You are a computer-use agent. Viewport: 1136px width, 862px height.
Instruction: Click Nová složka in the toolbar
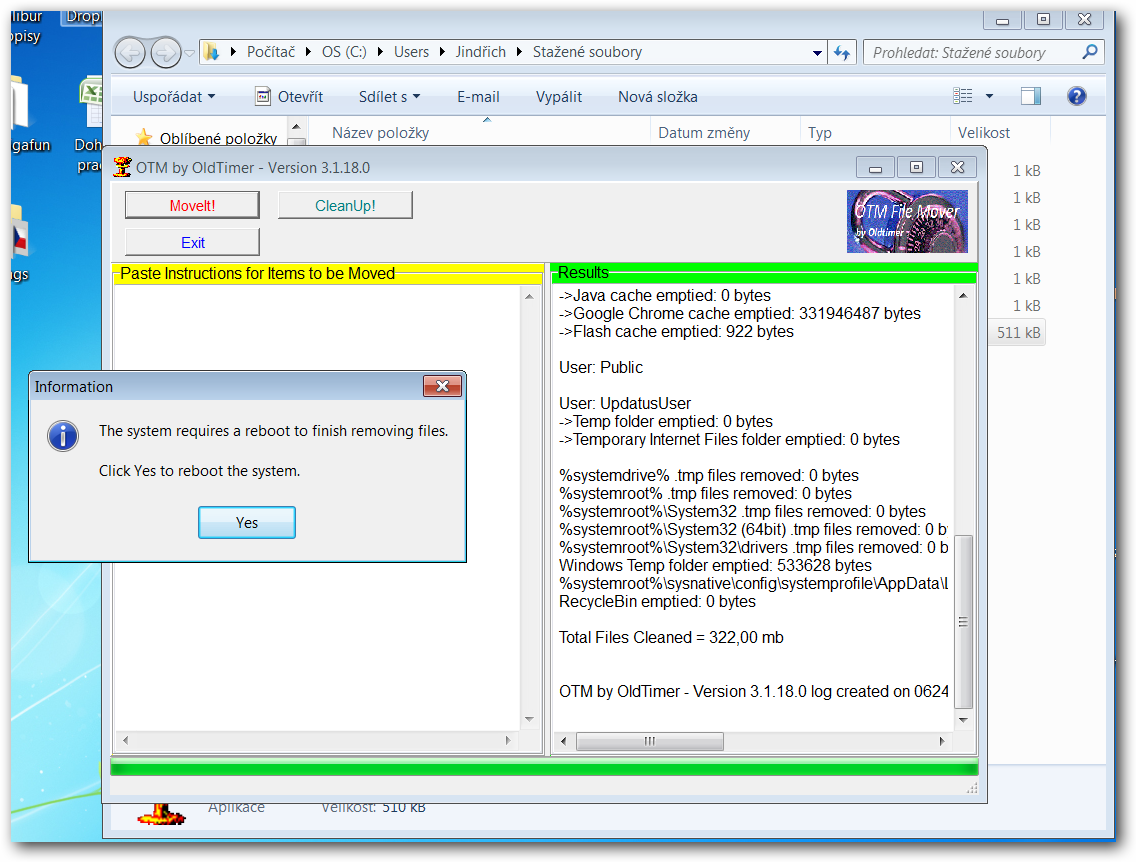[657, 97]
